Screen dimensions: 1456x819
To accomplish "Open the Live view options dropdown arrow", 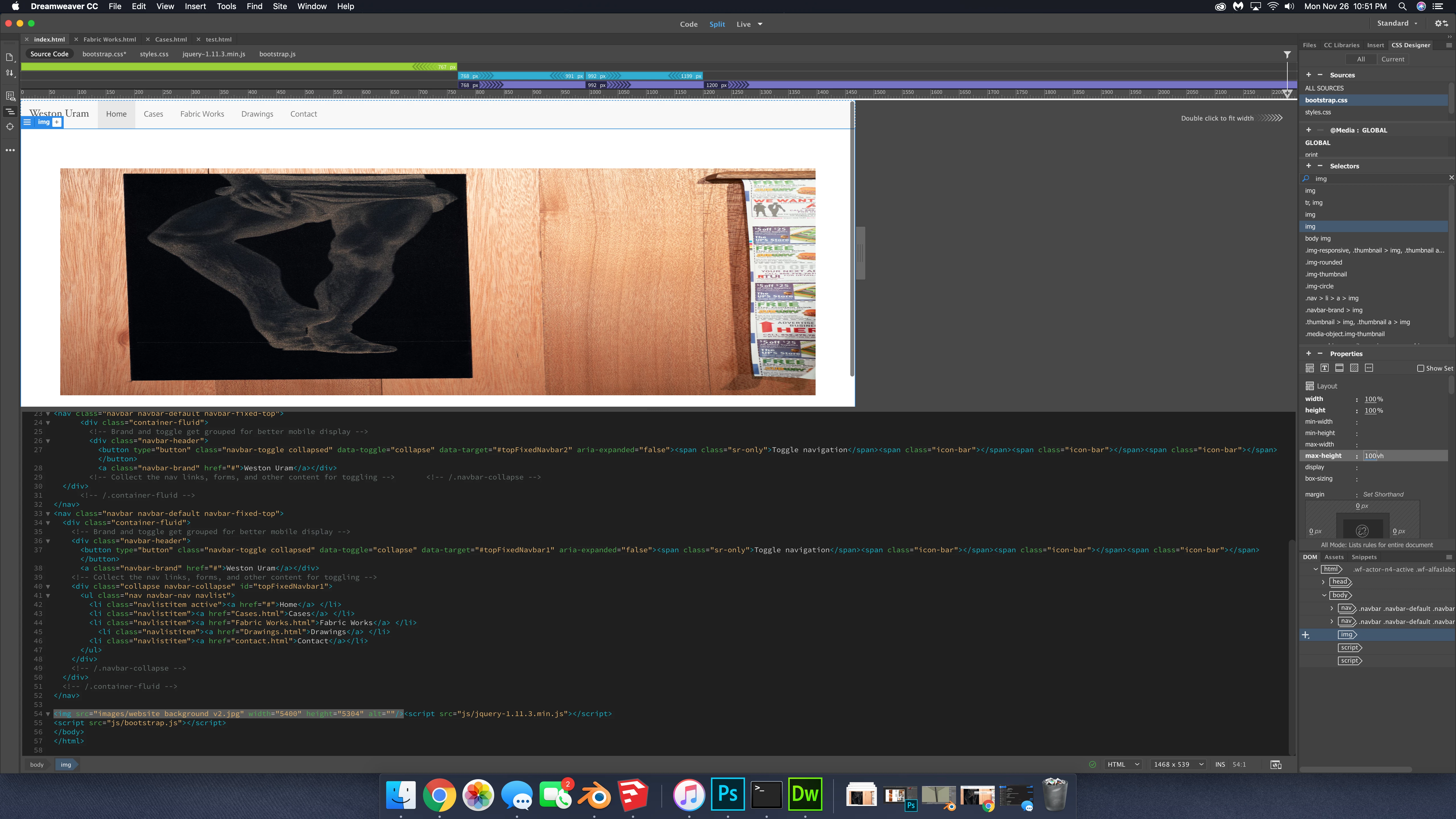I will pyautogui.click(x=760, y=24).
